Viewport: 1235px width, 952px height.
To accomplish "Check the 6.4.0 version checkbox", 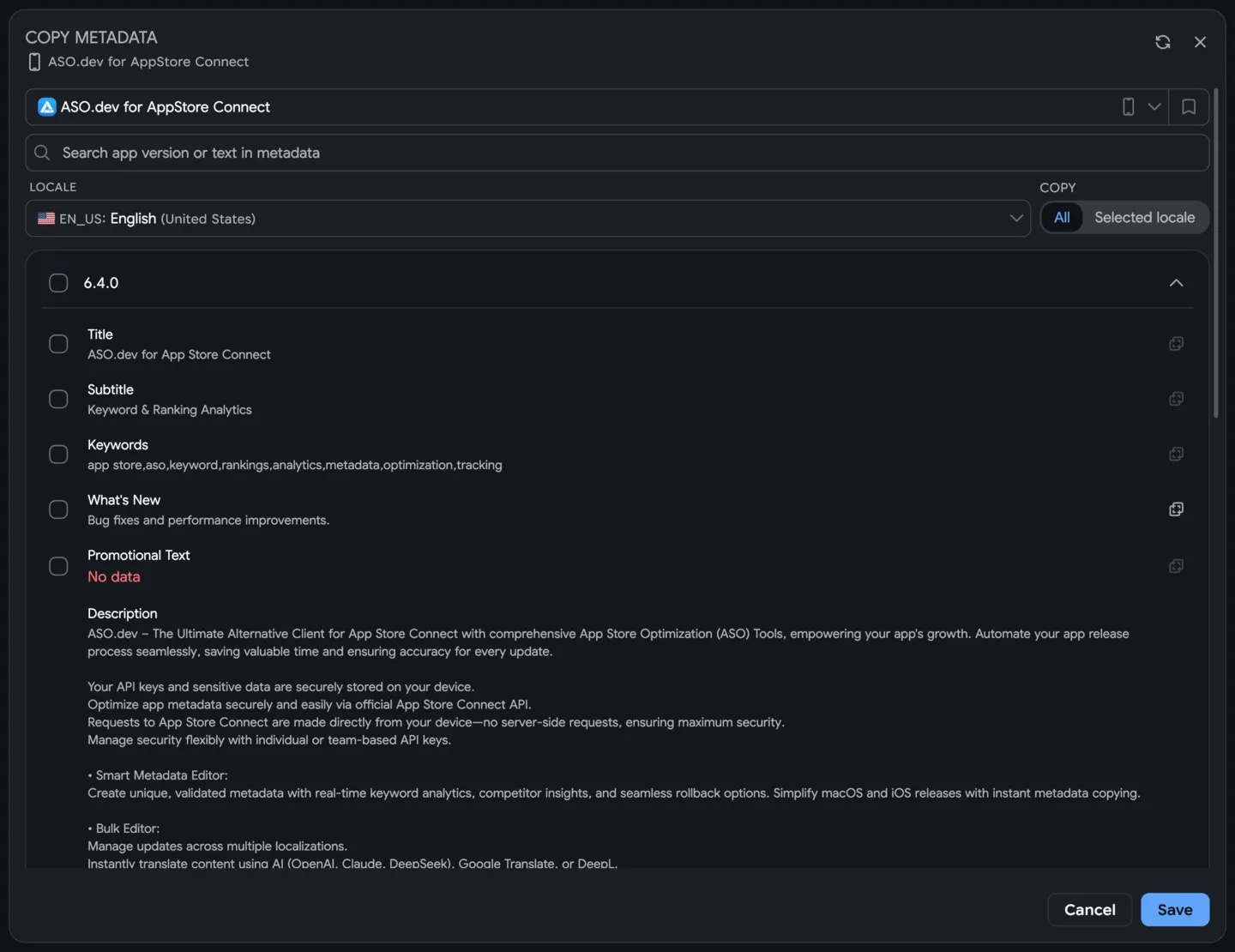I will tap(58, 283).
